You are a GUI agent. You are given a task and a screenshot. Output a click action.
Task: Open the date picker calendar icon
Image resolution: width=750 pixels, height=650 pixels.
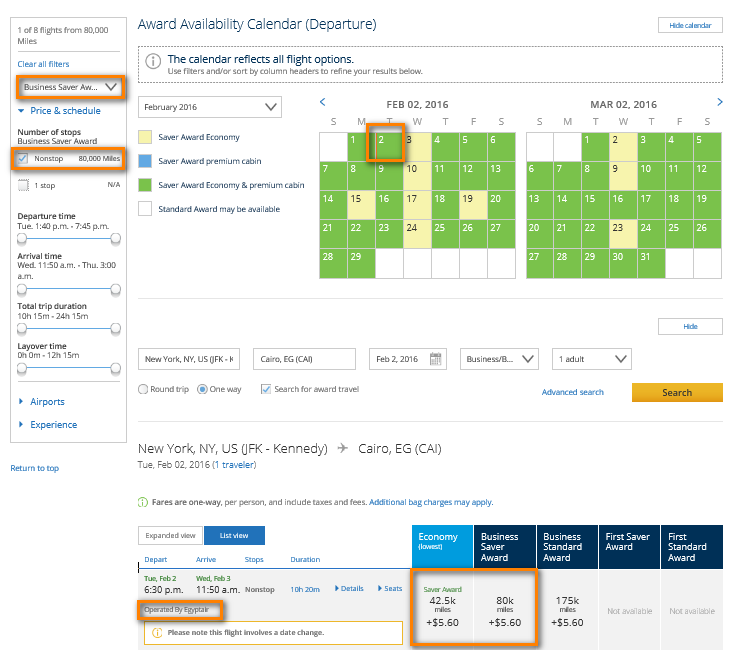point(436,359)
